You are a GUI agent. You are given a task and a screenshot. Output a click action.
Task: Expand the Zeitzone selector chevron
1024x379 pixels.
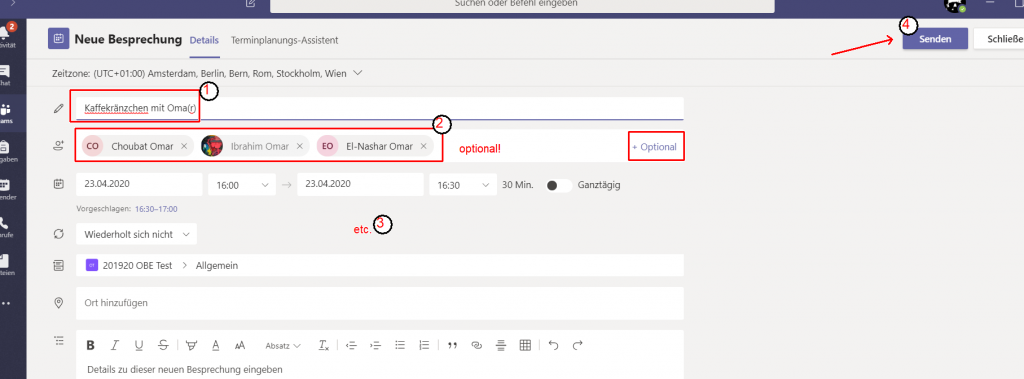coord(357,73)
